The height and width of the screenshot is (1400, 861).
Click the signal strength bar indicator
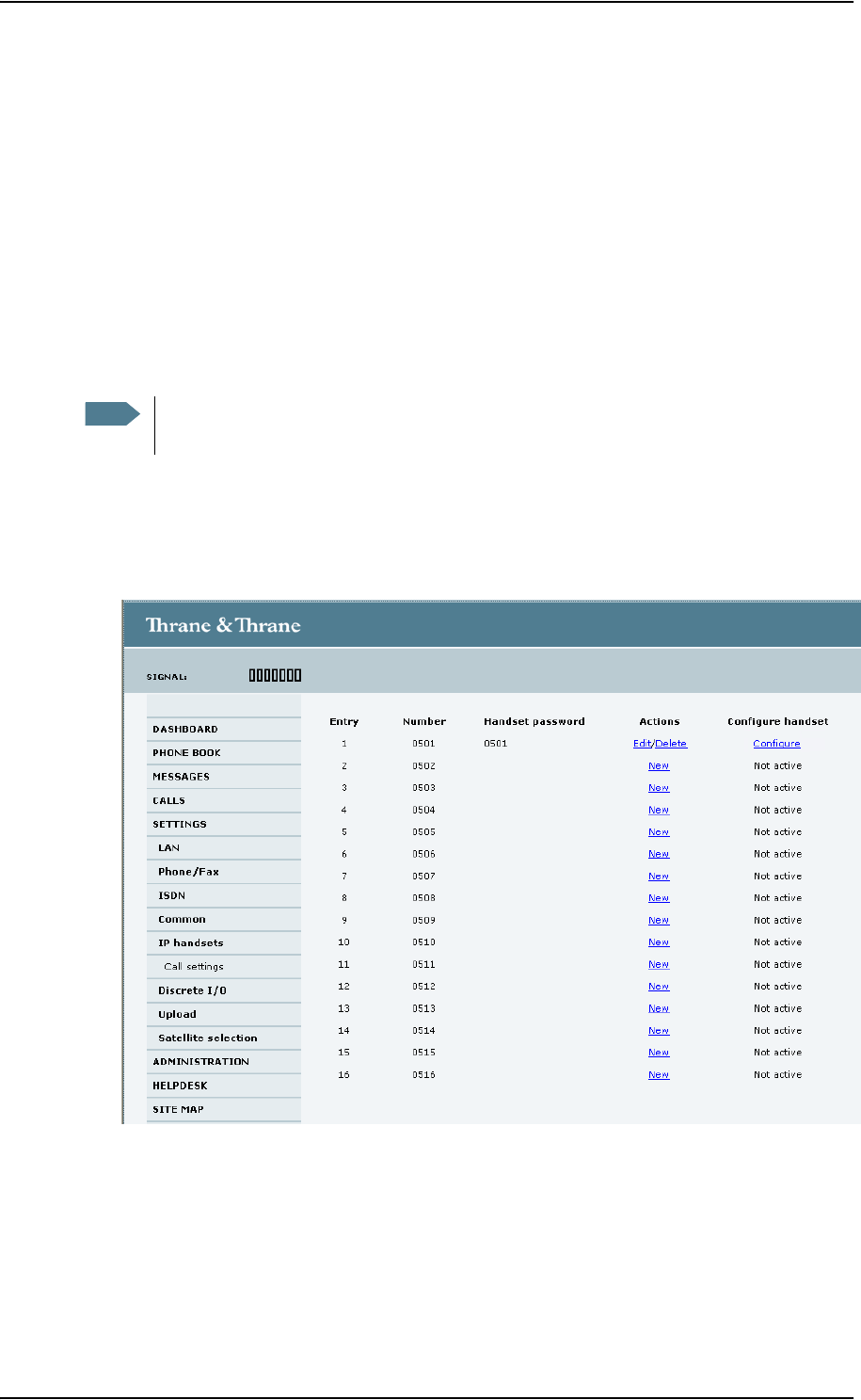(x=275, y=675)
